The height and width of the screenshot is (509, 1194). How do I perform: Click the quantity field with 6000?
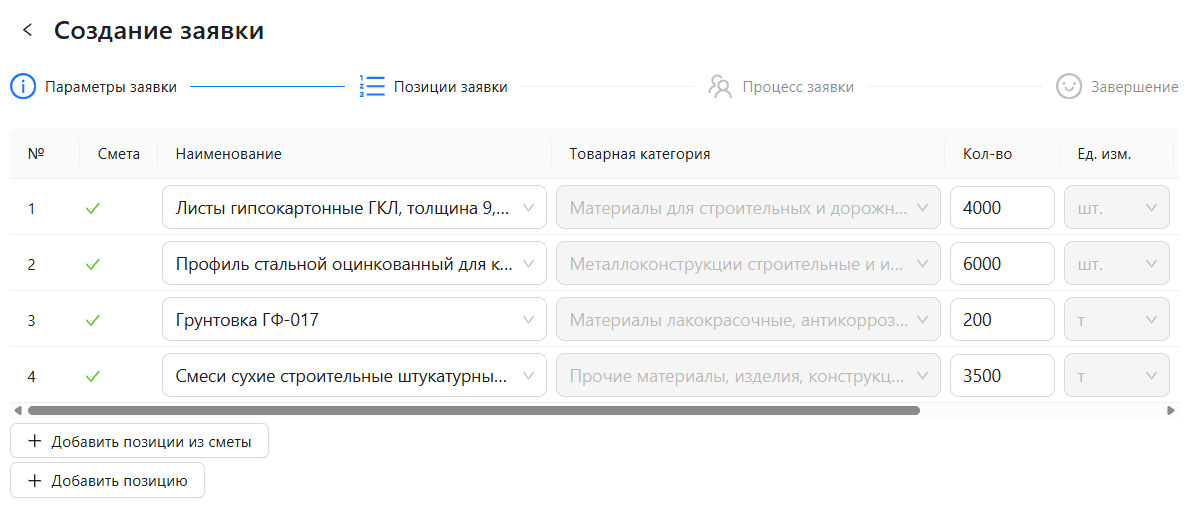(x=1002, y=264)
